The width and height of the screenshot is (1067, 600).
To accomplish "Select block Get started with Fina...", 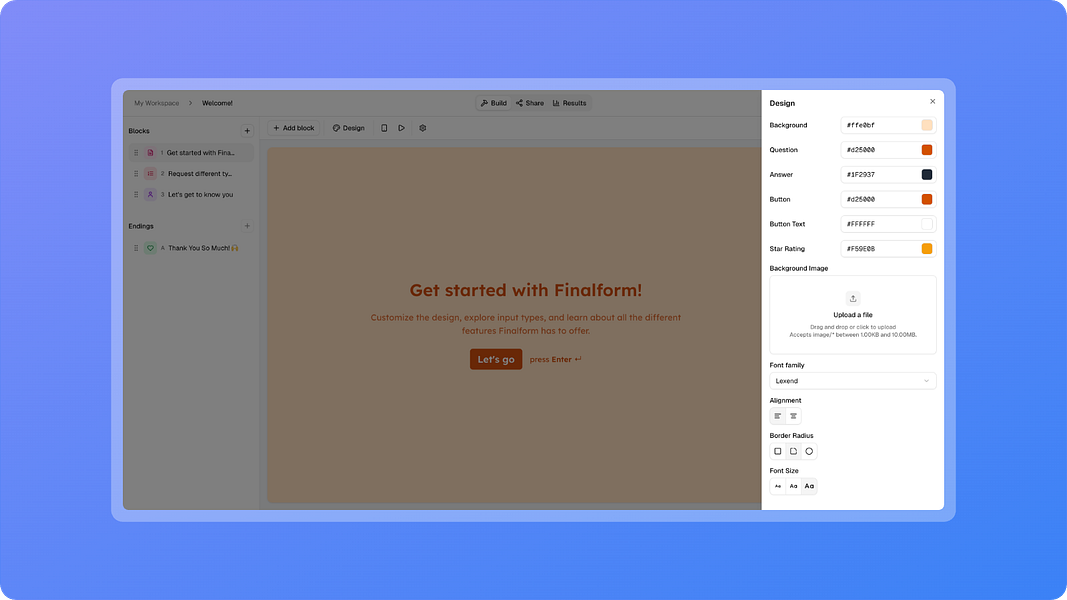I will [x=191, y=153].
